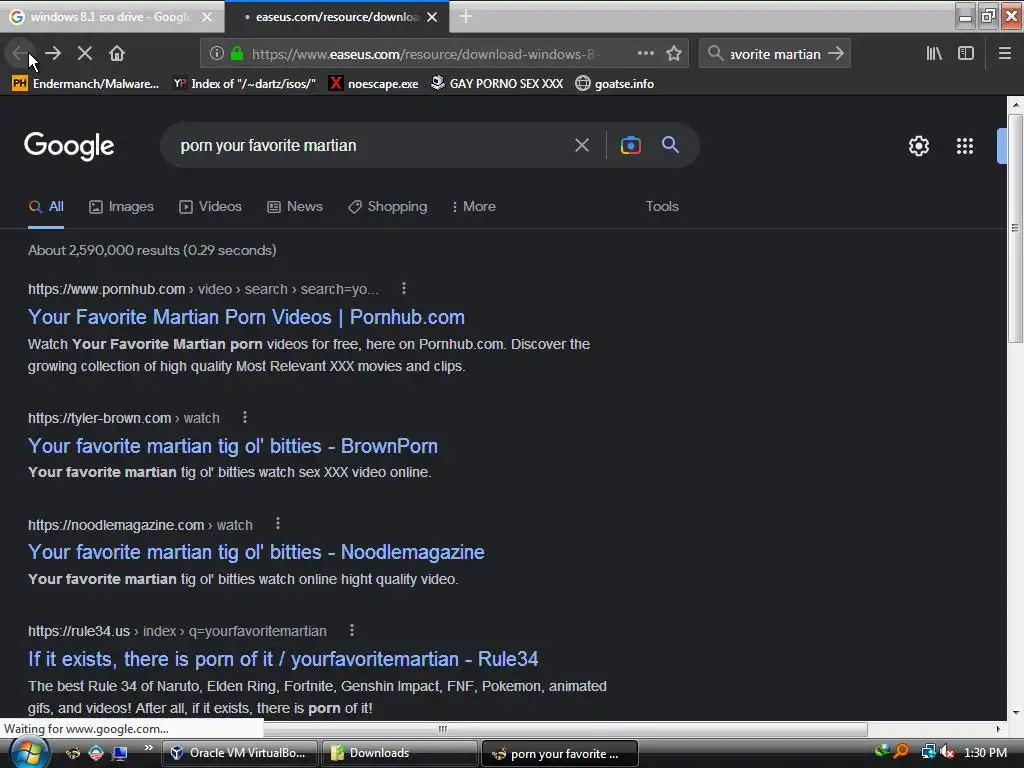Click the browser toolbar search field
Screen dimensions: 1024x768
(x=775, y=54)
